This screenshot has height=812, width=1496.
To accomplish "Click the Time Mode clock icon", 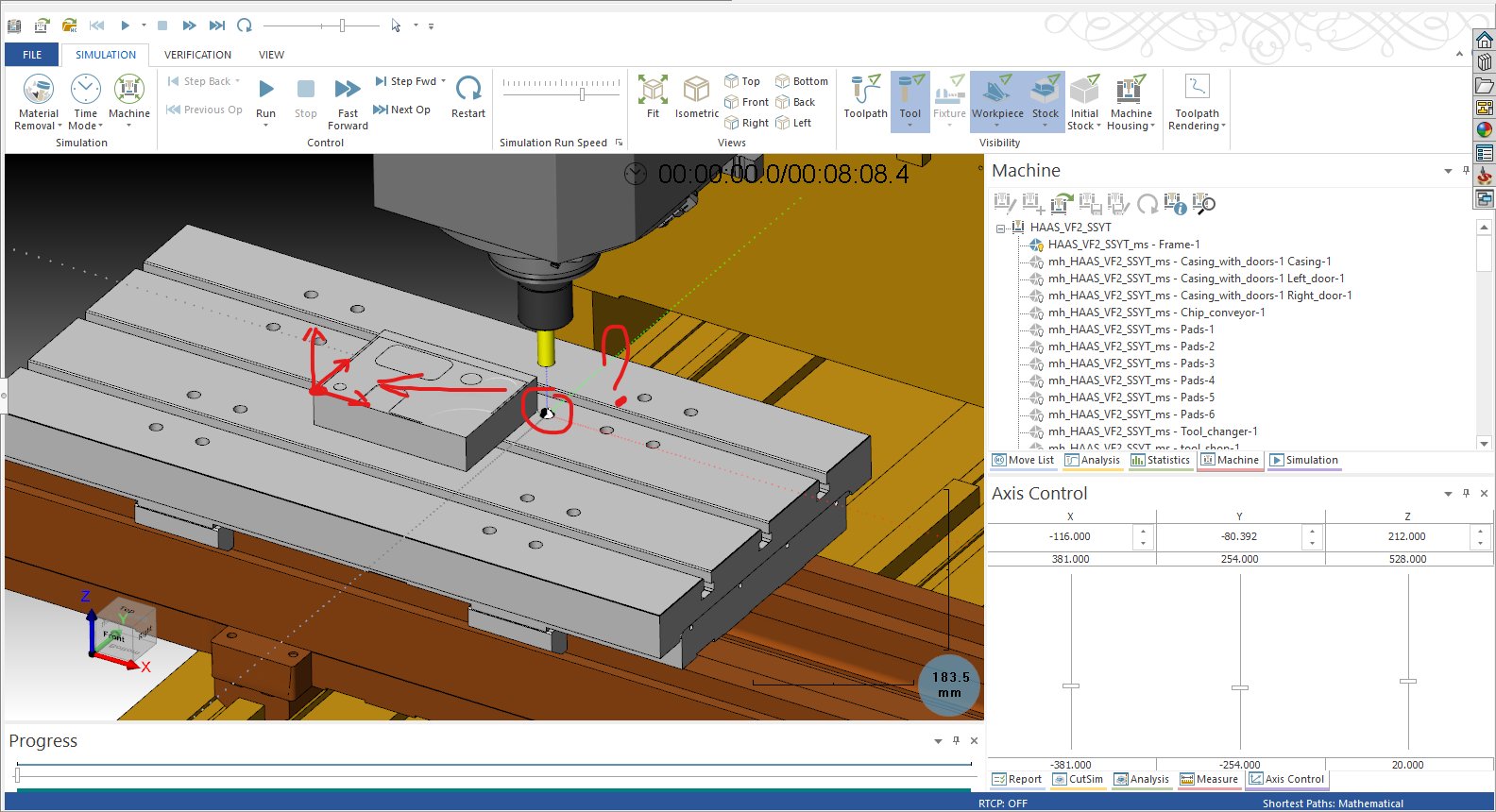I will [86, 90].
